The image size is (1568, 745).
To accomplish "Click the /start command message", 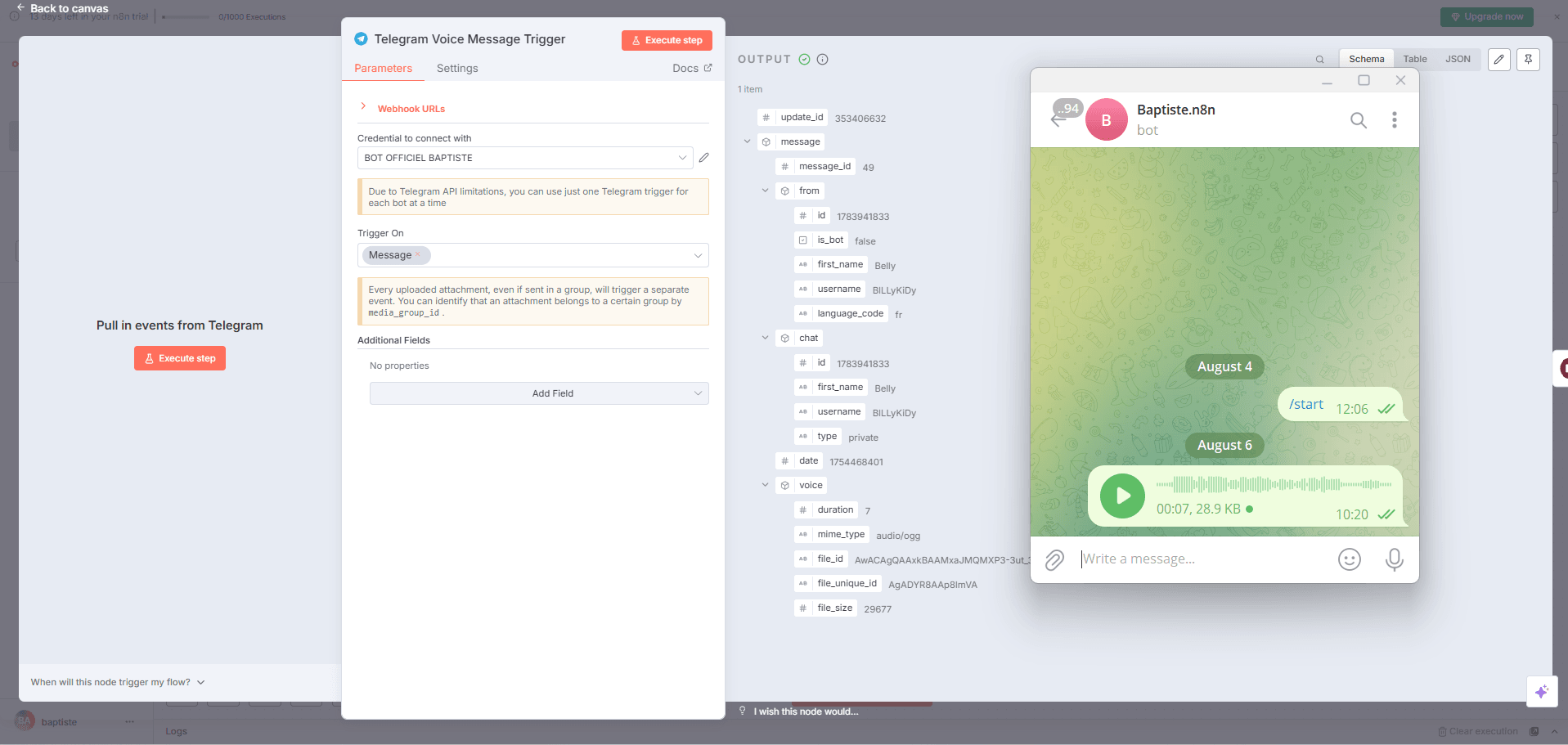I will 1306,404.
